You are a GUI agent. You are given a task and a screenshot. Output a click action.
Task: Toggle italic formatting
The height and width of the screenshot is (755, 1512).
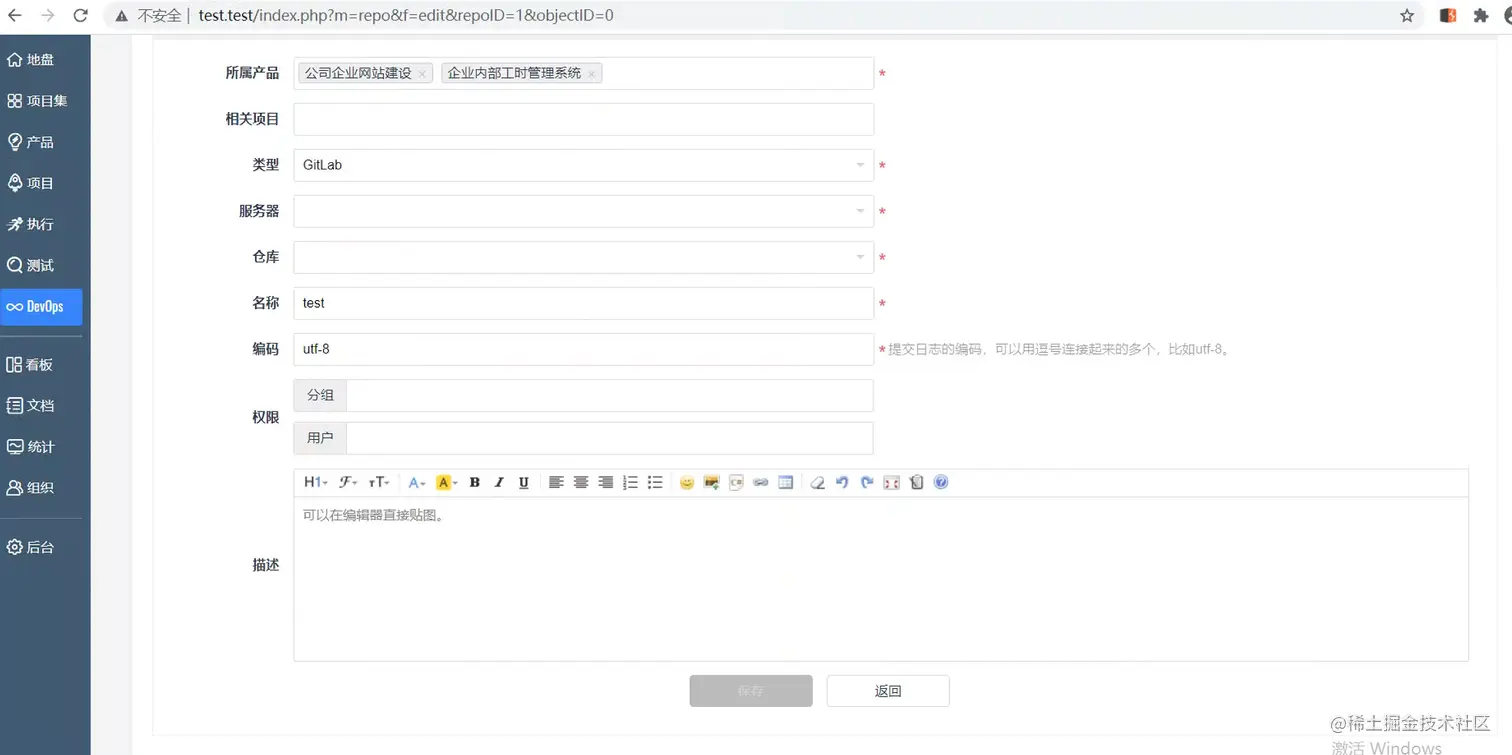(x=499, y=482)
